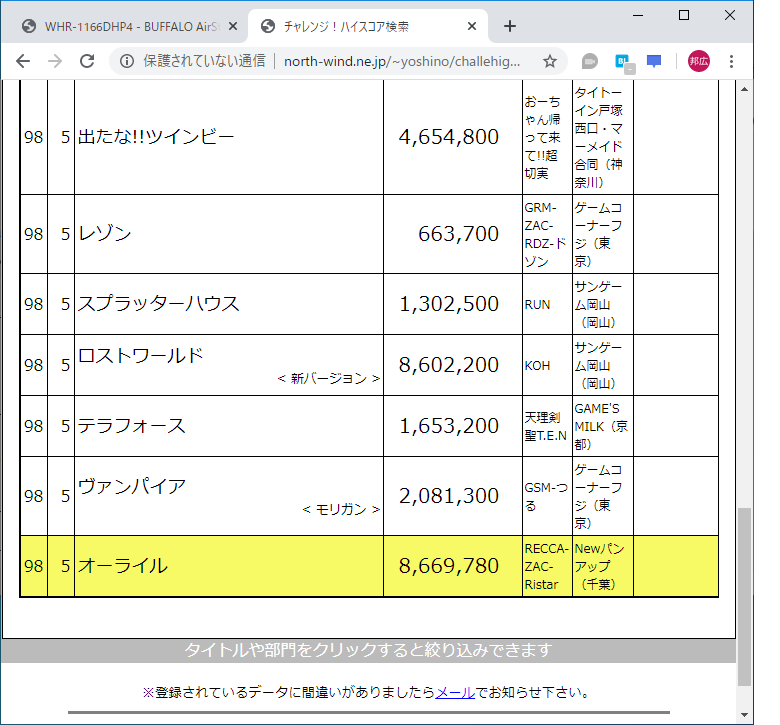Click player name GRM-ZAC-RDZ-ドゾン
The height and width of the screenshot is (725, 780).
(545, 234)
